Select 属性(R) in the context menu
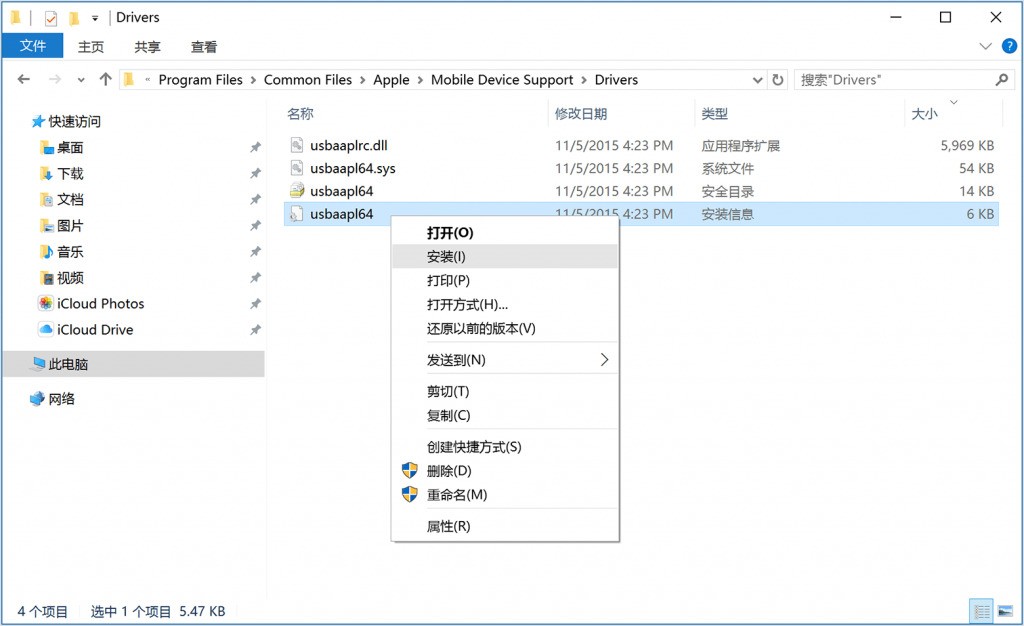Screen dimensions: 1024x626 pyautogui.click(x=504, y=526)
